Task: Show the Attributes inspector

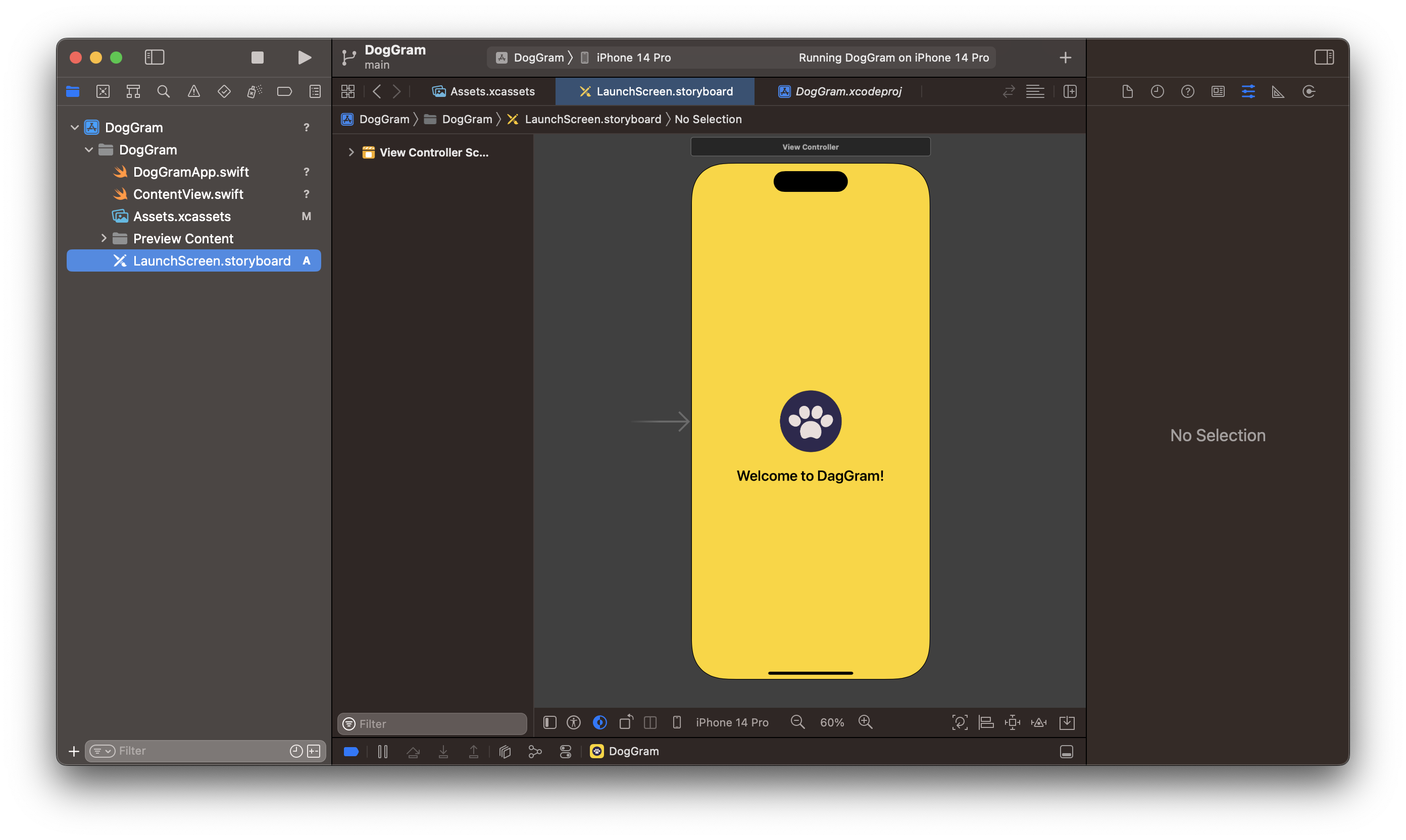Action: point(1248,91)
